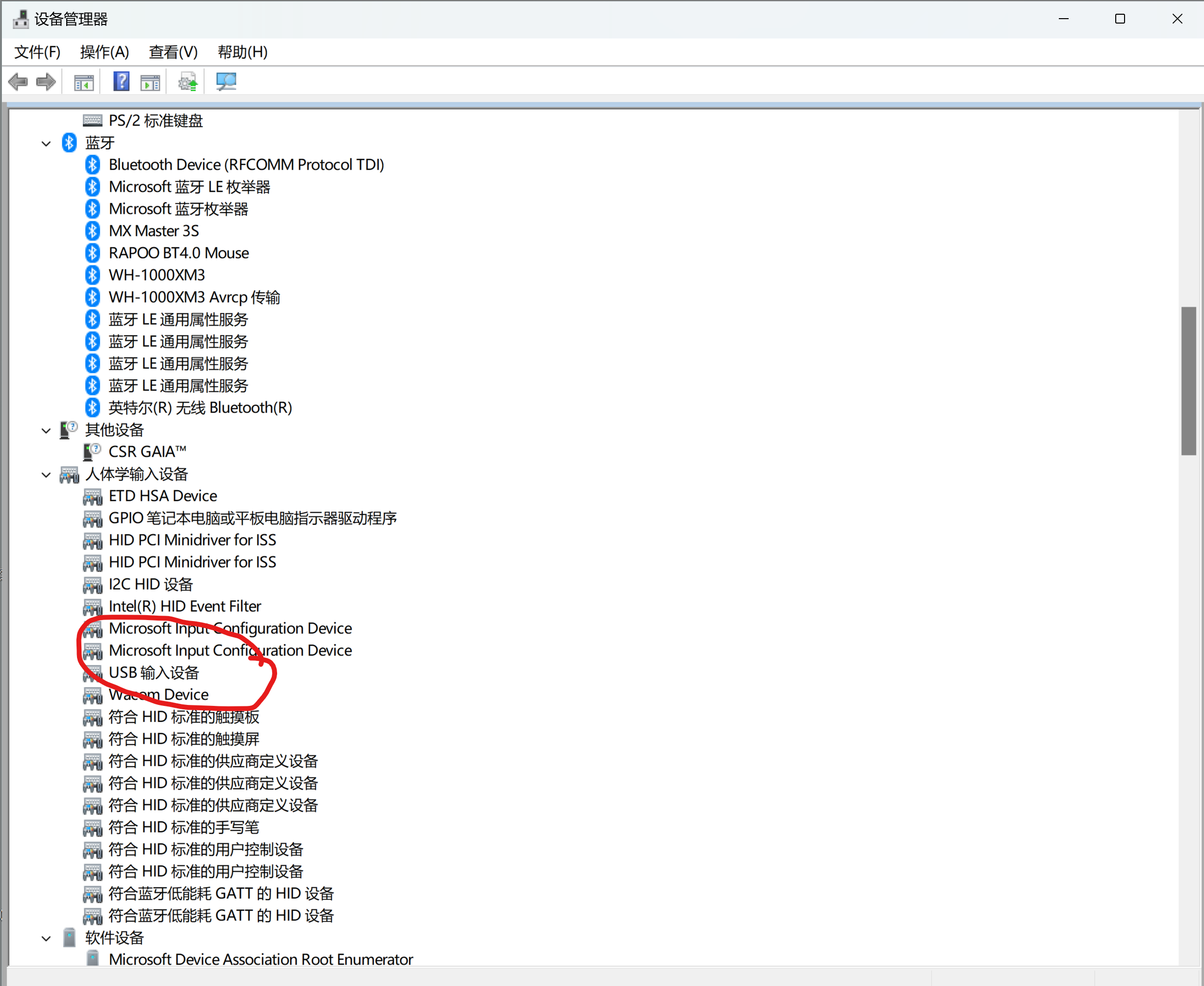Toggle the console tree pane icon
Viewport: 1204px width, 986px height.
pos(84,82)
